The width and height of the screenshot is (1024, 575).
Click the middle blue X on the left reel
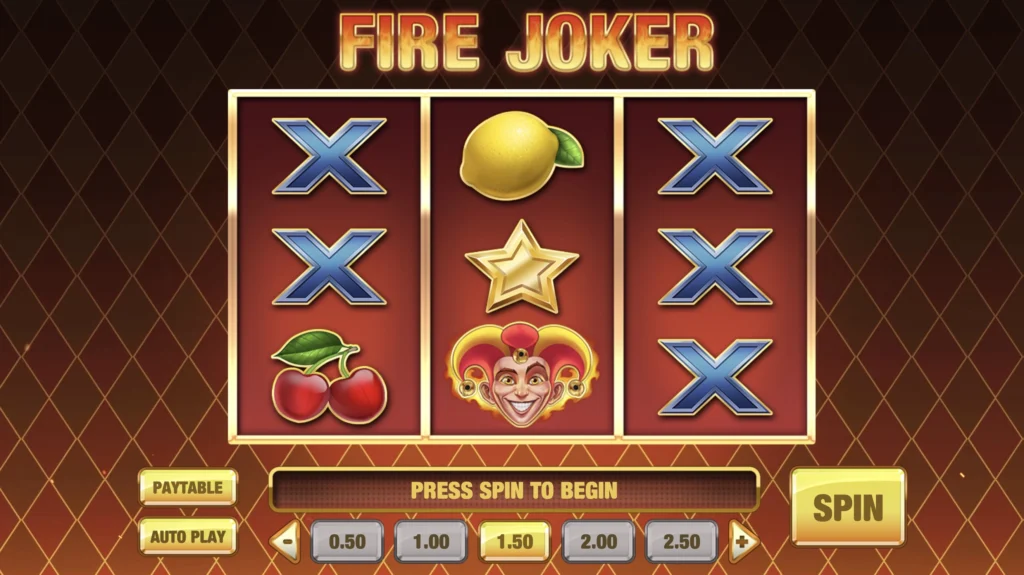click(x=329, y=267)
